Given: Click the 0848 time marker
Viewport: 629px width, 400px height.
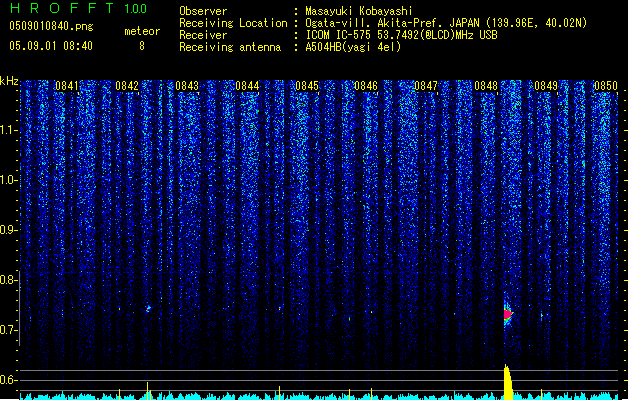Looking at the screenshot, I should [x=486, y=86].
